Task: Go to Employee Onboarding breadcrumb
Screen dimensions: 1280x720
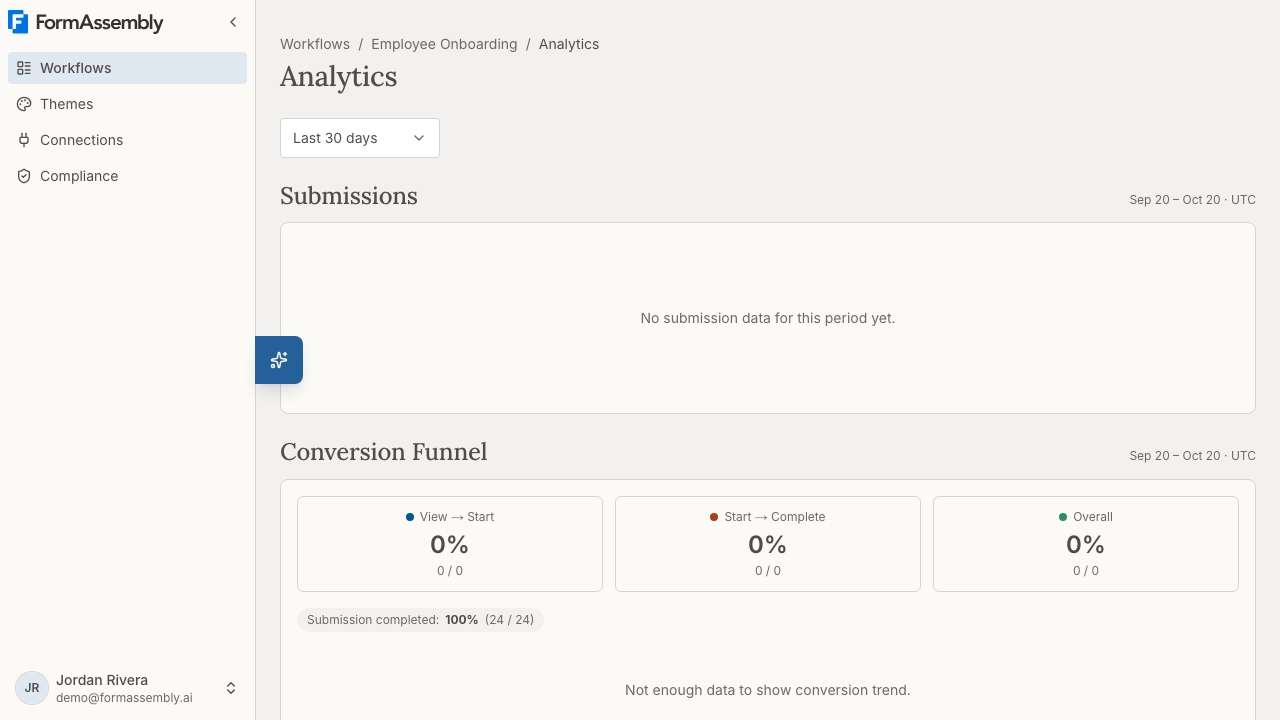Action: point(444,44)
